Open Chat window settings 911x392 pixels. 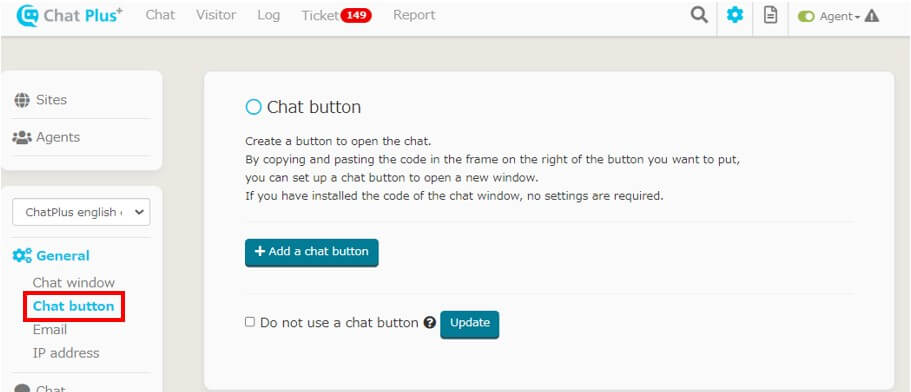(74, 283)
